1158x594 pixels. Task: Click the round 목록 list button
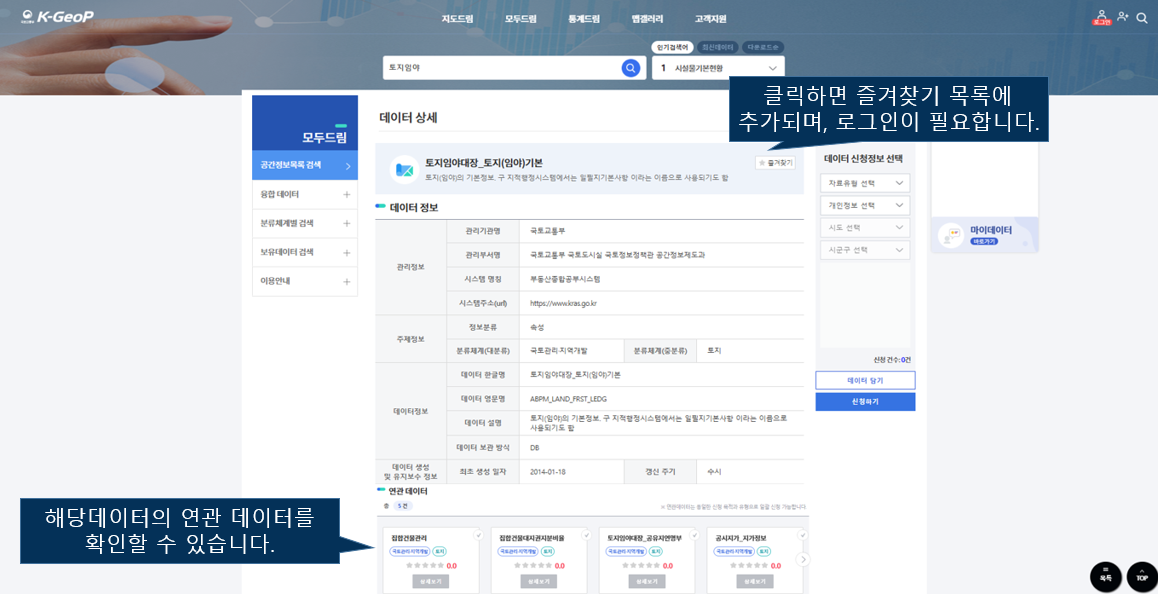[1105, 577]
